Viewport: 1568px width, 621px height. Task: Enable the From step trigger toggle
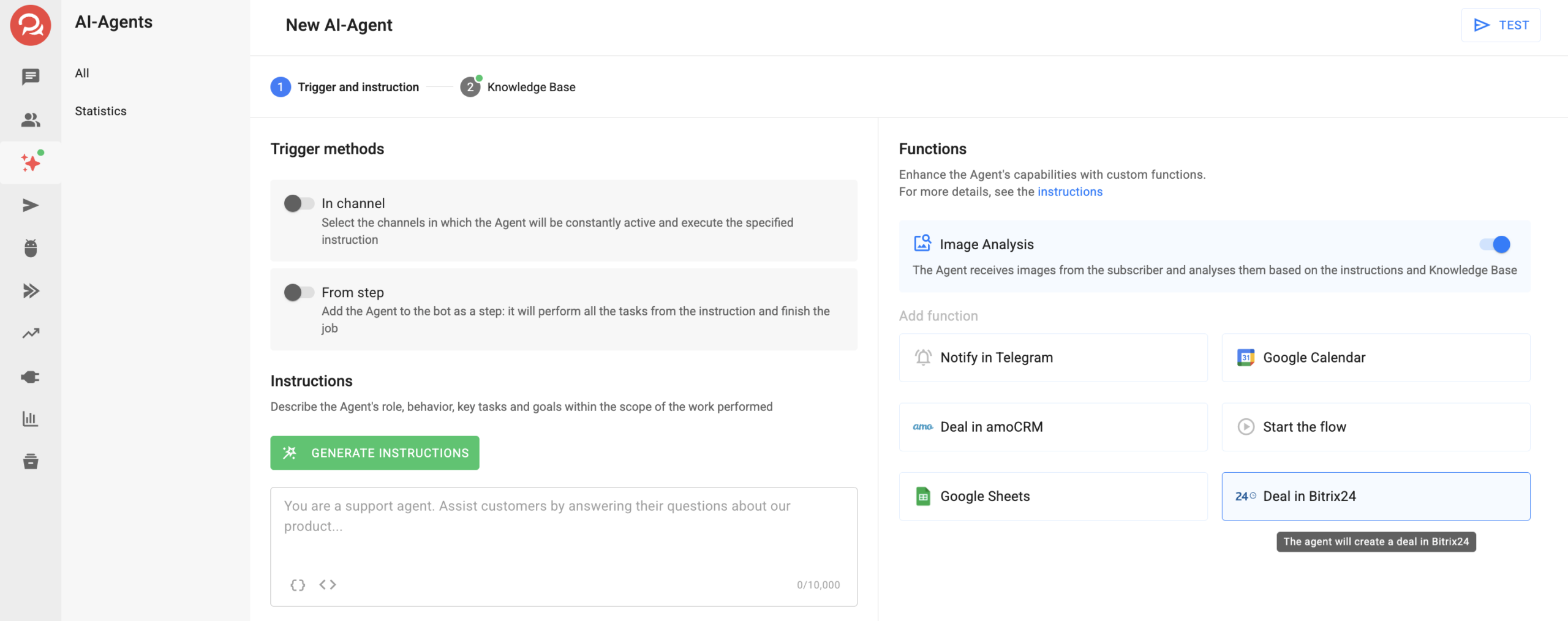coord(299,293)
